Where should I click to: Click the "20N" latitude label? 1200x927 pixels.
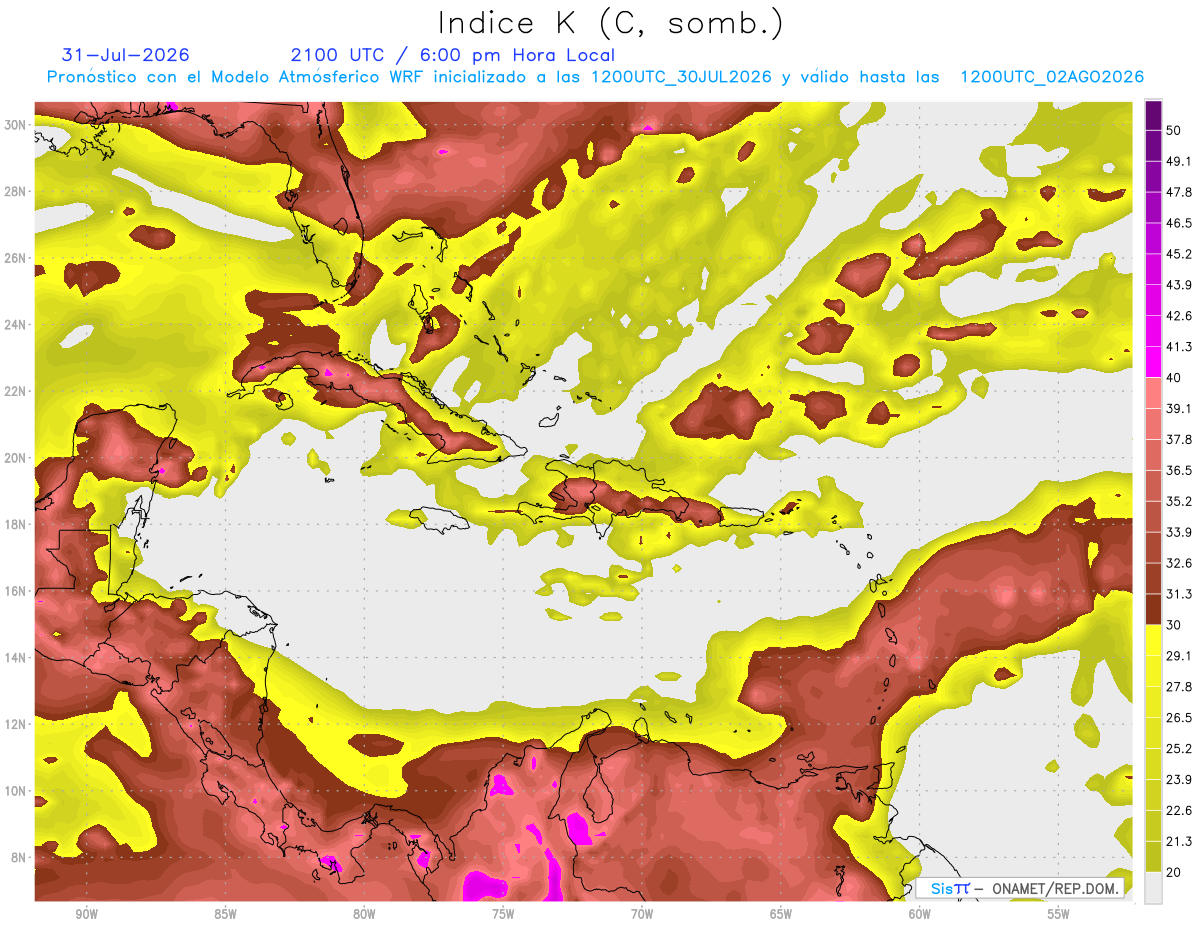point(15,458)
